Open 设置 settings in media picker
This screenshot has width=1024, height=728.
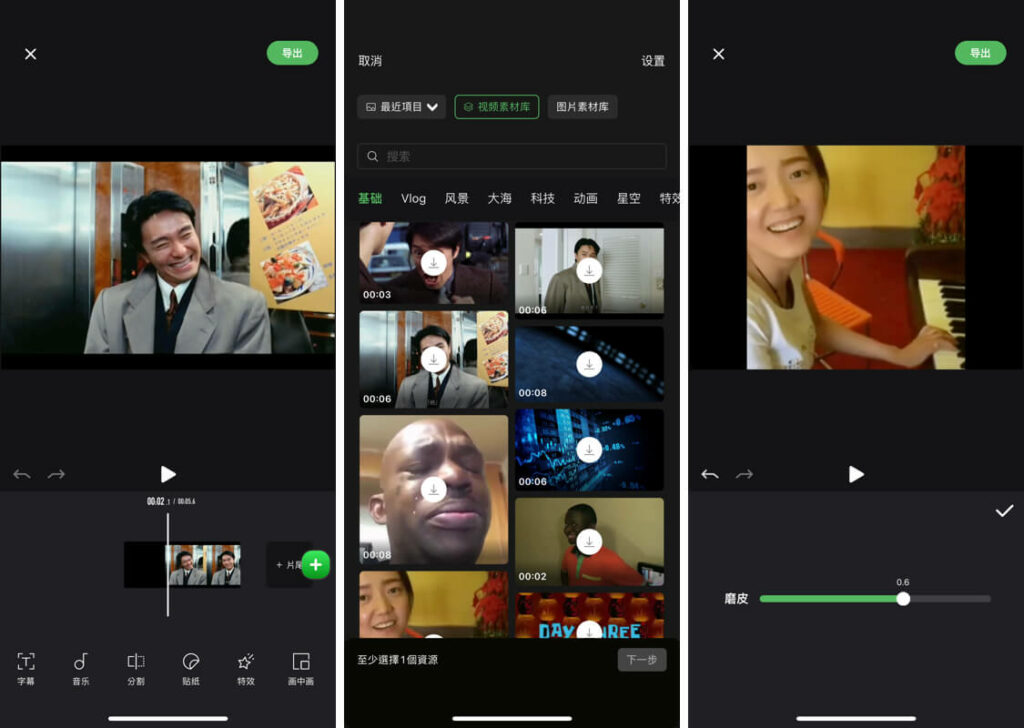[x=652, y=61]
